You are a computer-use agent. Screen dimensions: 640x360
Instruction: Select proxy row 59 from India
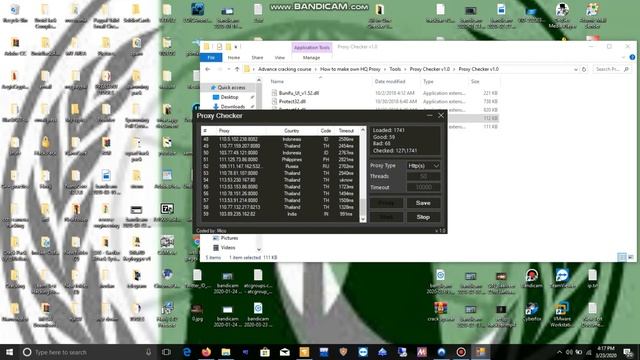coord(280,214)
